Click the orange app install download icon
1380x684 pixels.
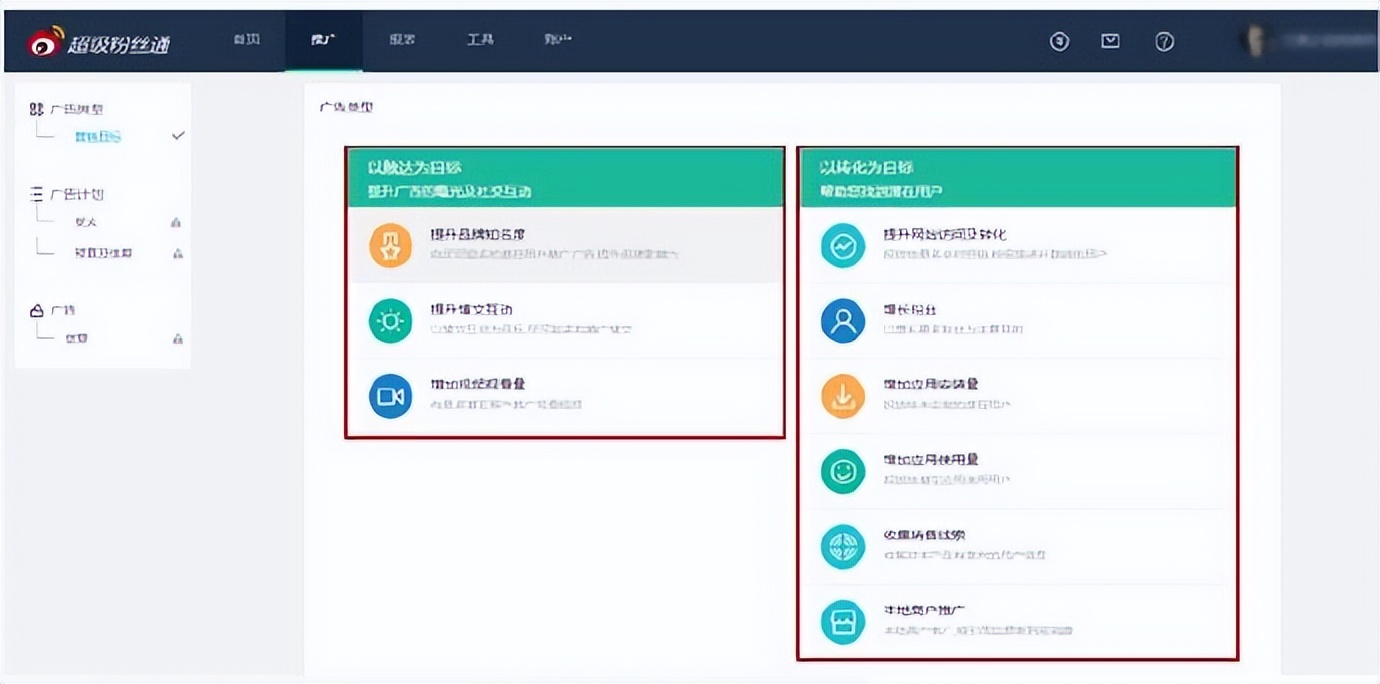tap(843, 396)
